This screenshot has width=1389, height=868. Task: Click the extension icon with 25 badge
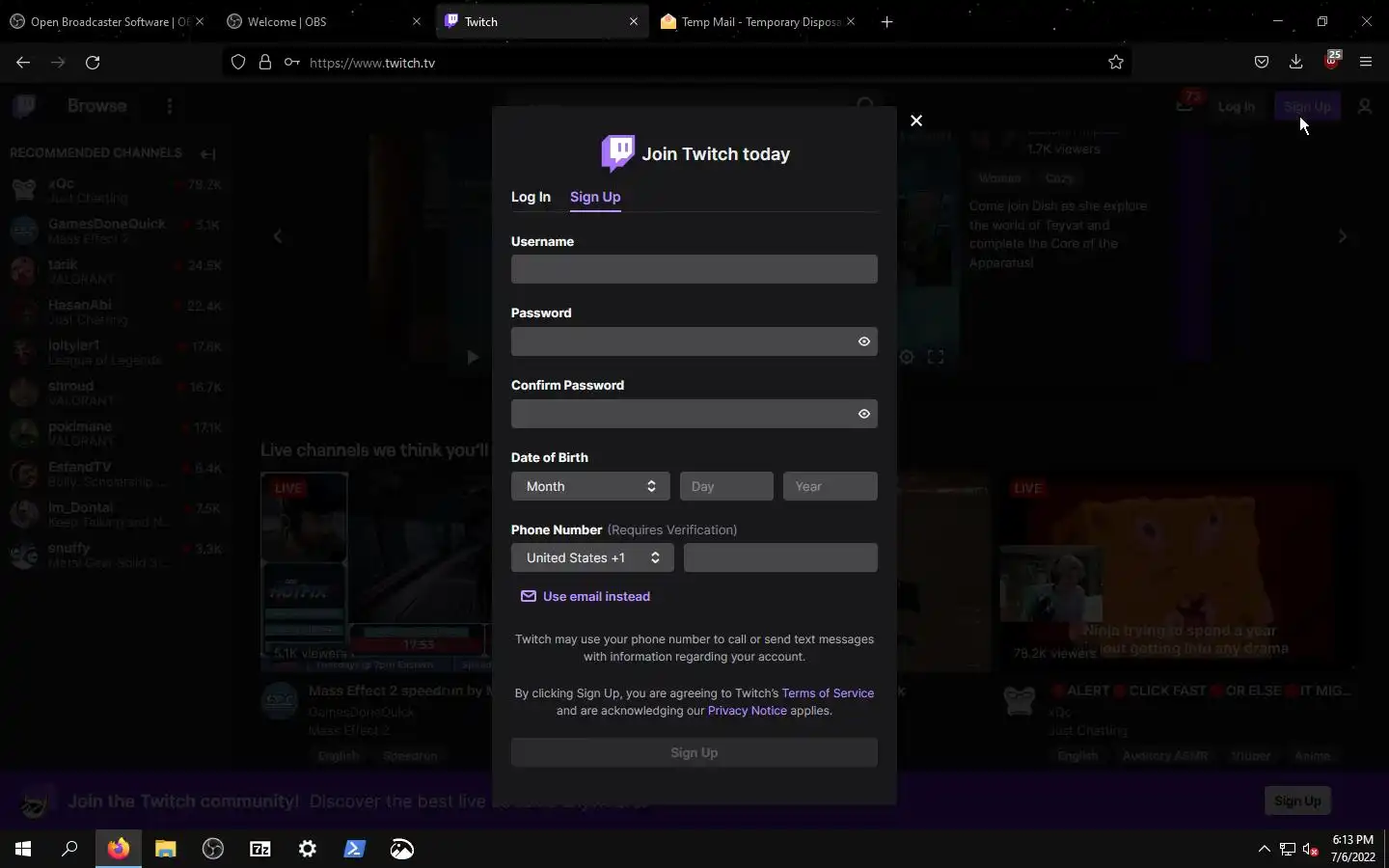pyautogui.click(x=1332, y=61)
